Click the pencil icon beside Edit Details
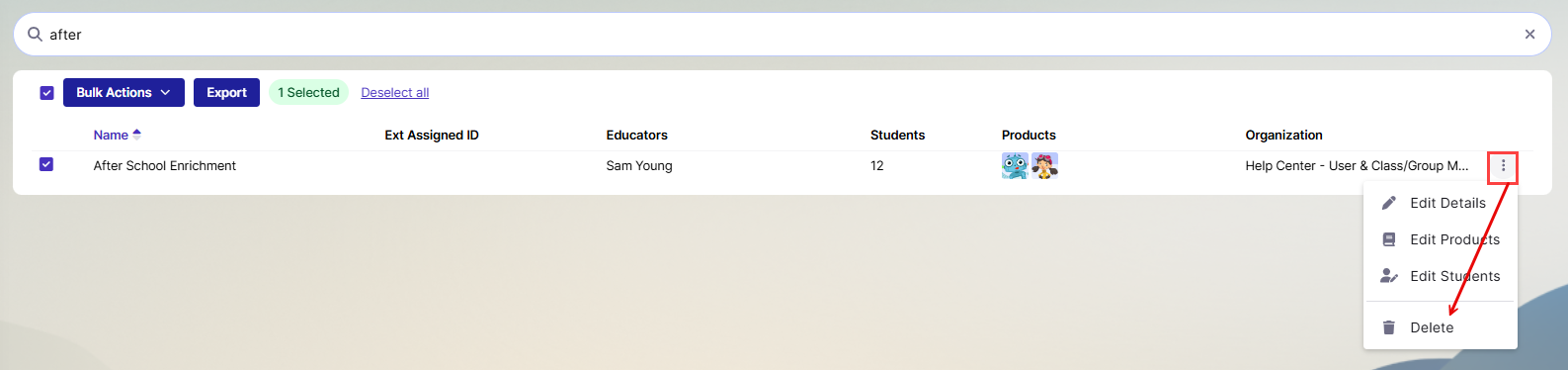The image size is (1568, 370). pos(1388,203)
